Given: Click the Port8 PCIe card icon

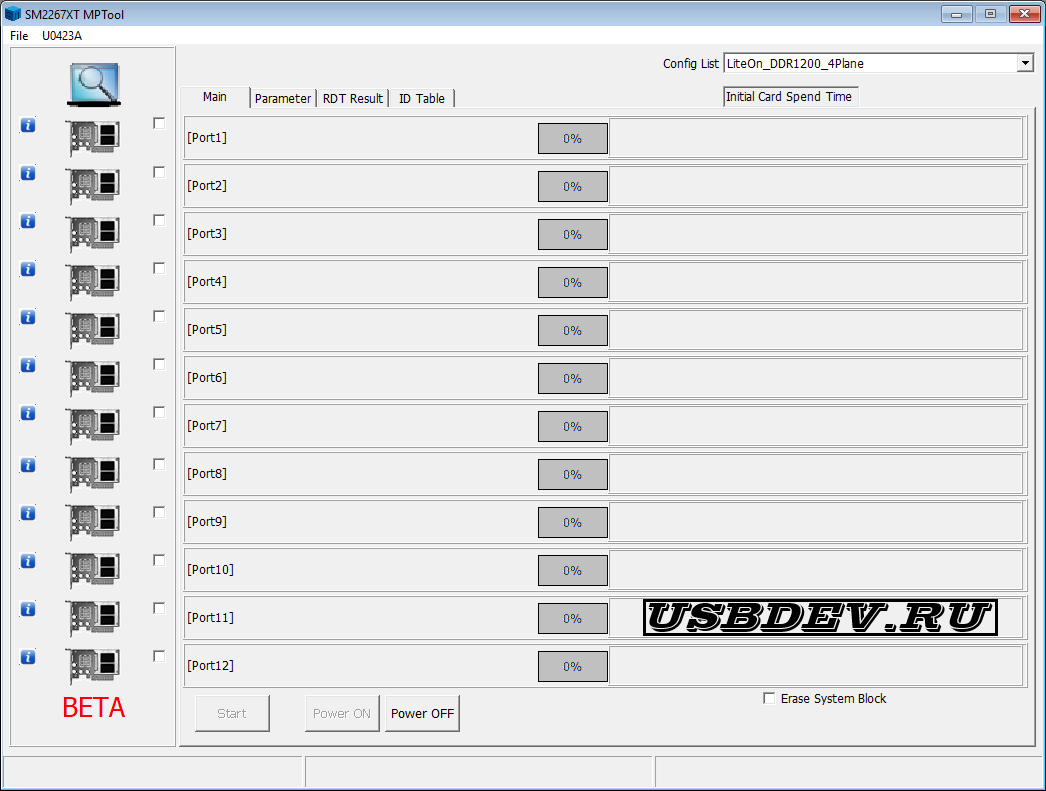Looking at the screenshot, I should (x=93, y=474).
